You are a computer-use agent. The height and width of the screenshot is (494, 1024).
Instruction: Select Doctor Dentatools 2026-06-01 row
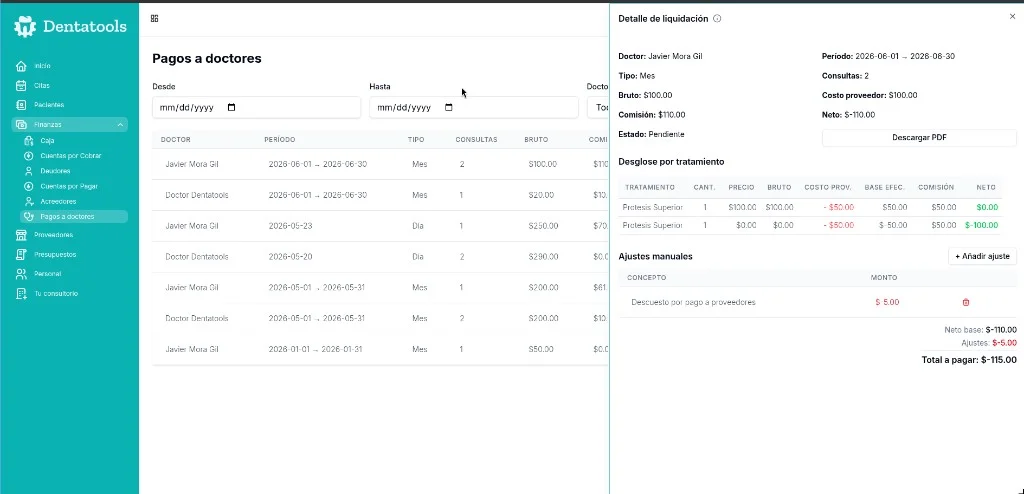coord(380,195)
